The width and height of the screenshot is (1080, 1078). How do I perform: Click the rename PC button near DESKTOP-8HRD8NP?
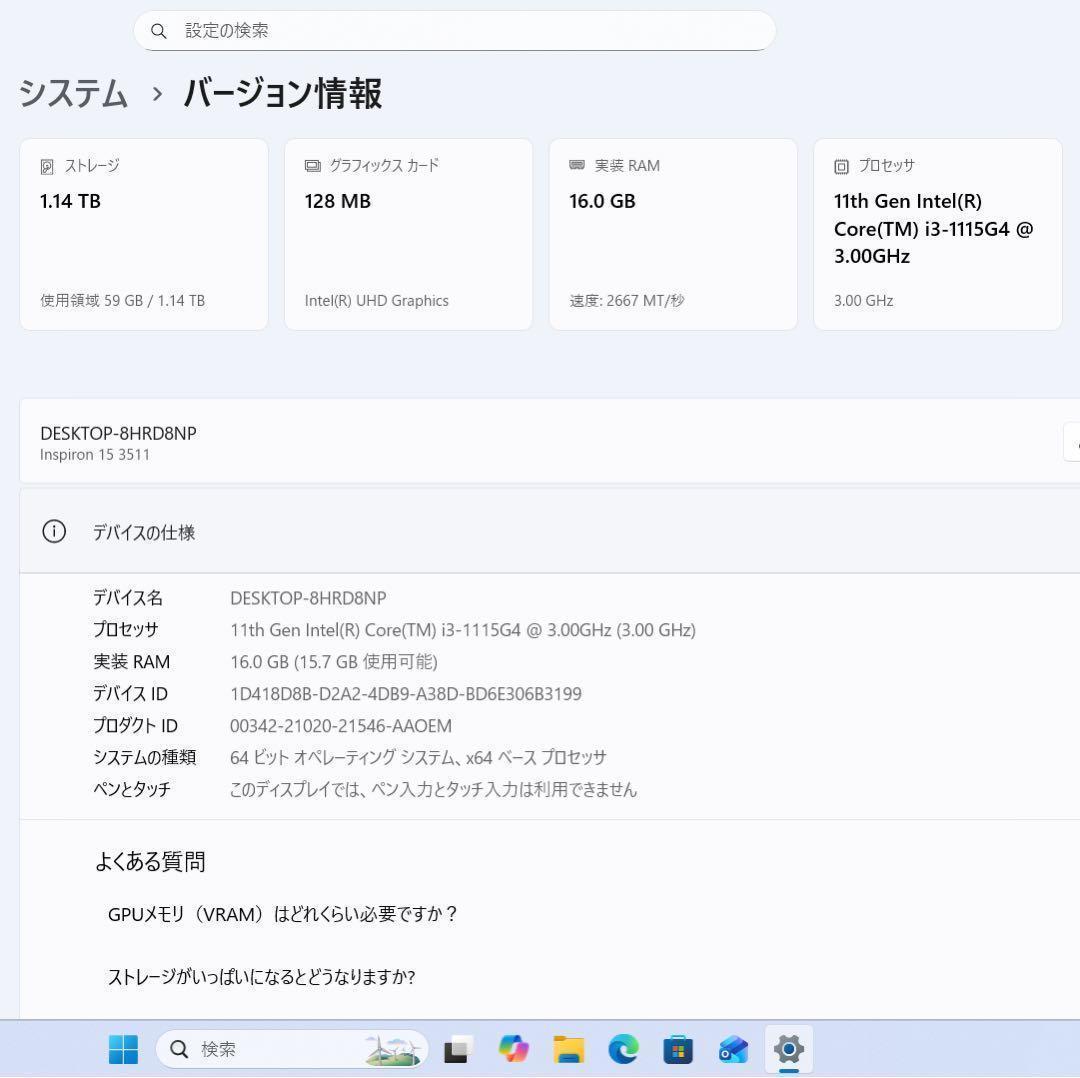pyautogui.click(x=1075, y=443)
